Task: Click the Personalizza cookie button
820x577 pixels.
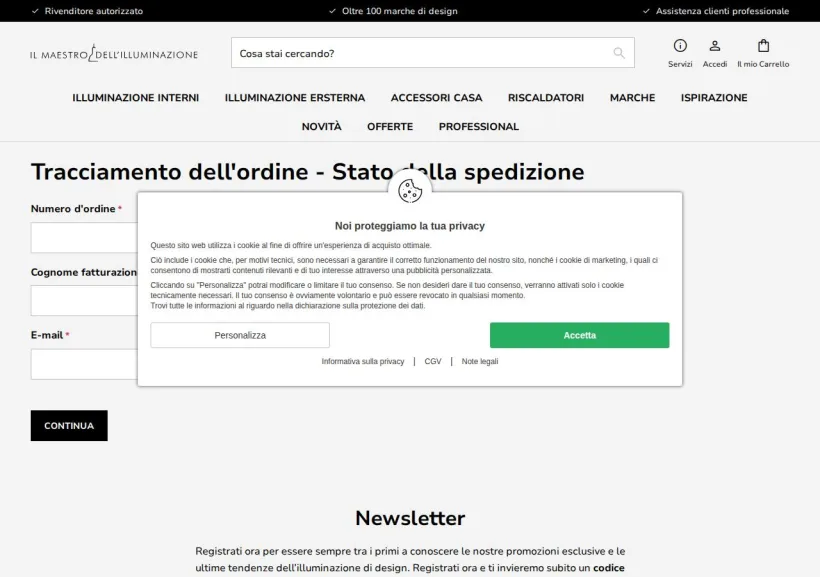Action: click(240, 335)
